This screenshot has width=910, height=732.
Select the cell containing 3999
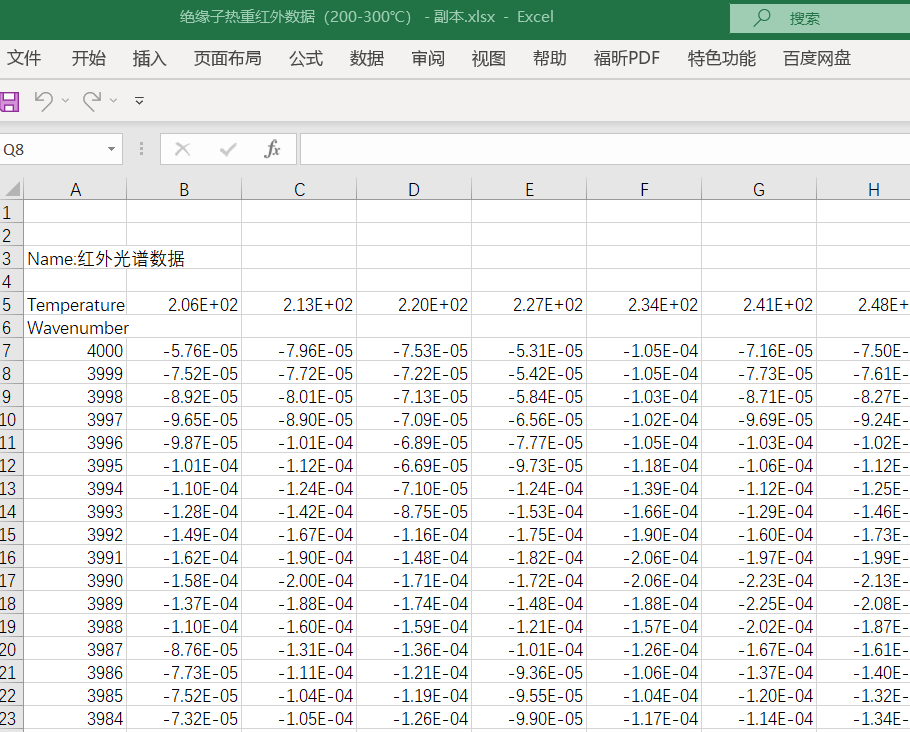pos(75,373)
